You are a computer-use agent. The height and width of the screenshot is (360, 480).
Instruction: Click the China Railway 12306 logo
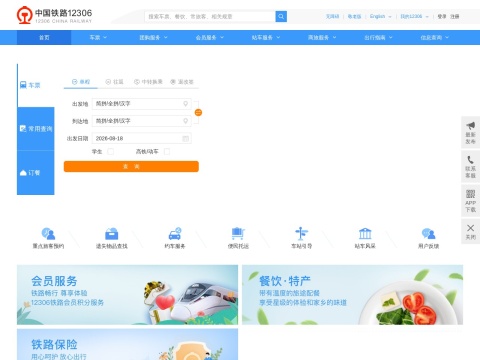coord(54,15)
